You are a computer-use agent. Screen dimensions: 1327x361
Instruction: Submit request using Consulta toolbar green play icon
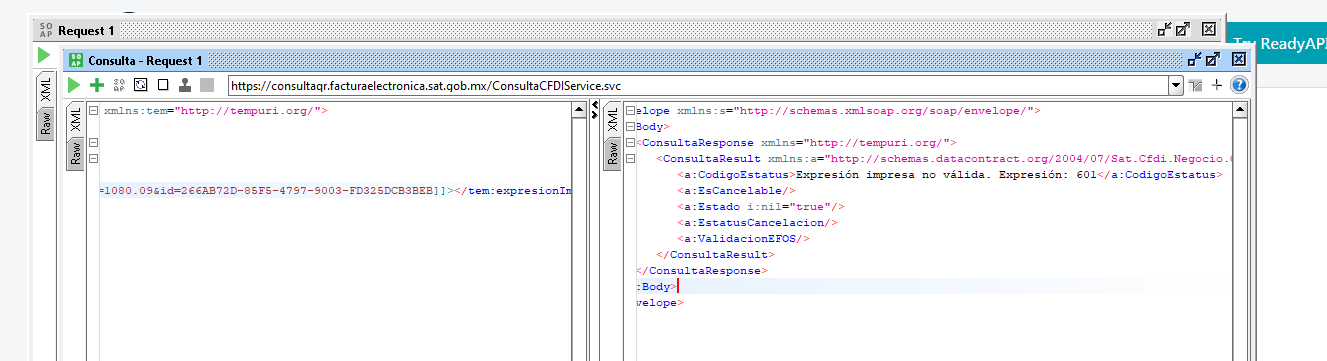[75, 86]
